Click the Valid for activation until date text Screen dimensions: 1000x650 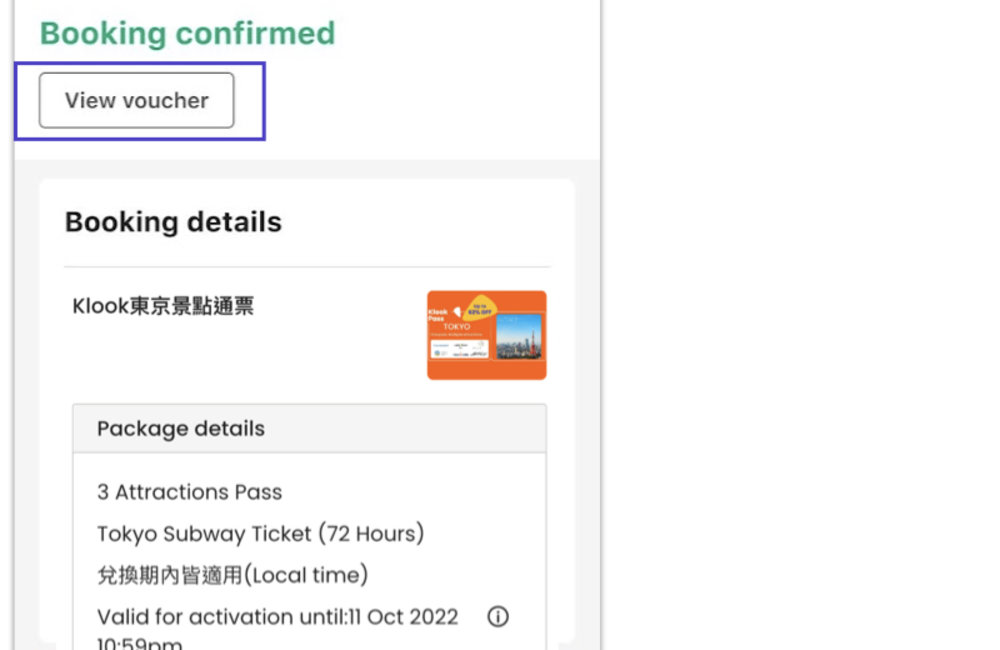coord(277,616)
